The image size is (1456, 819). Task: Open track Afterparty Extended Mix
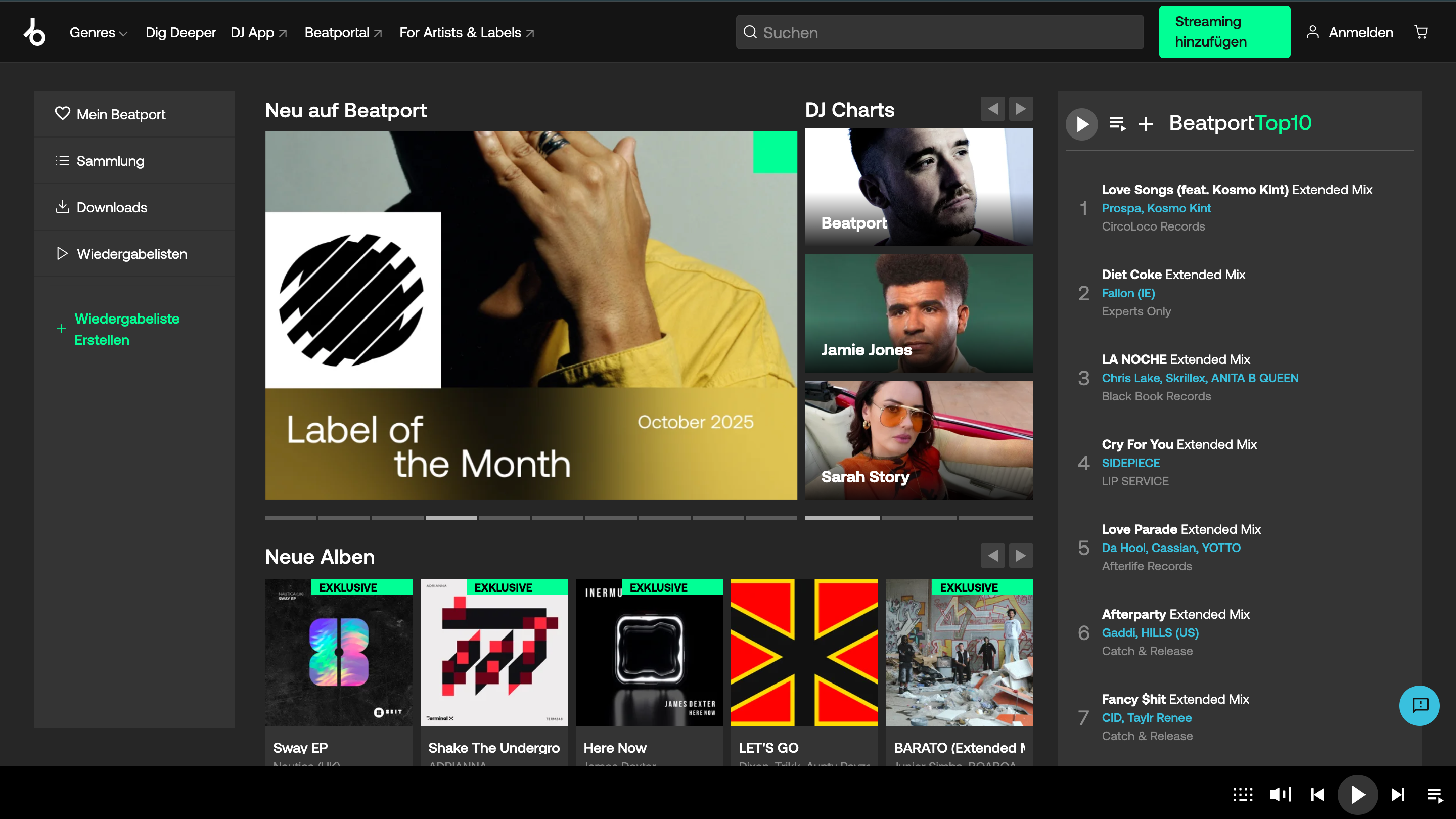[1175, 614]
